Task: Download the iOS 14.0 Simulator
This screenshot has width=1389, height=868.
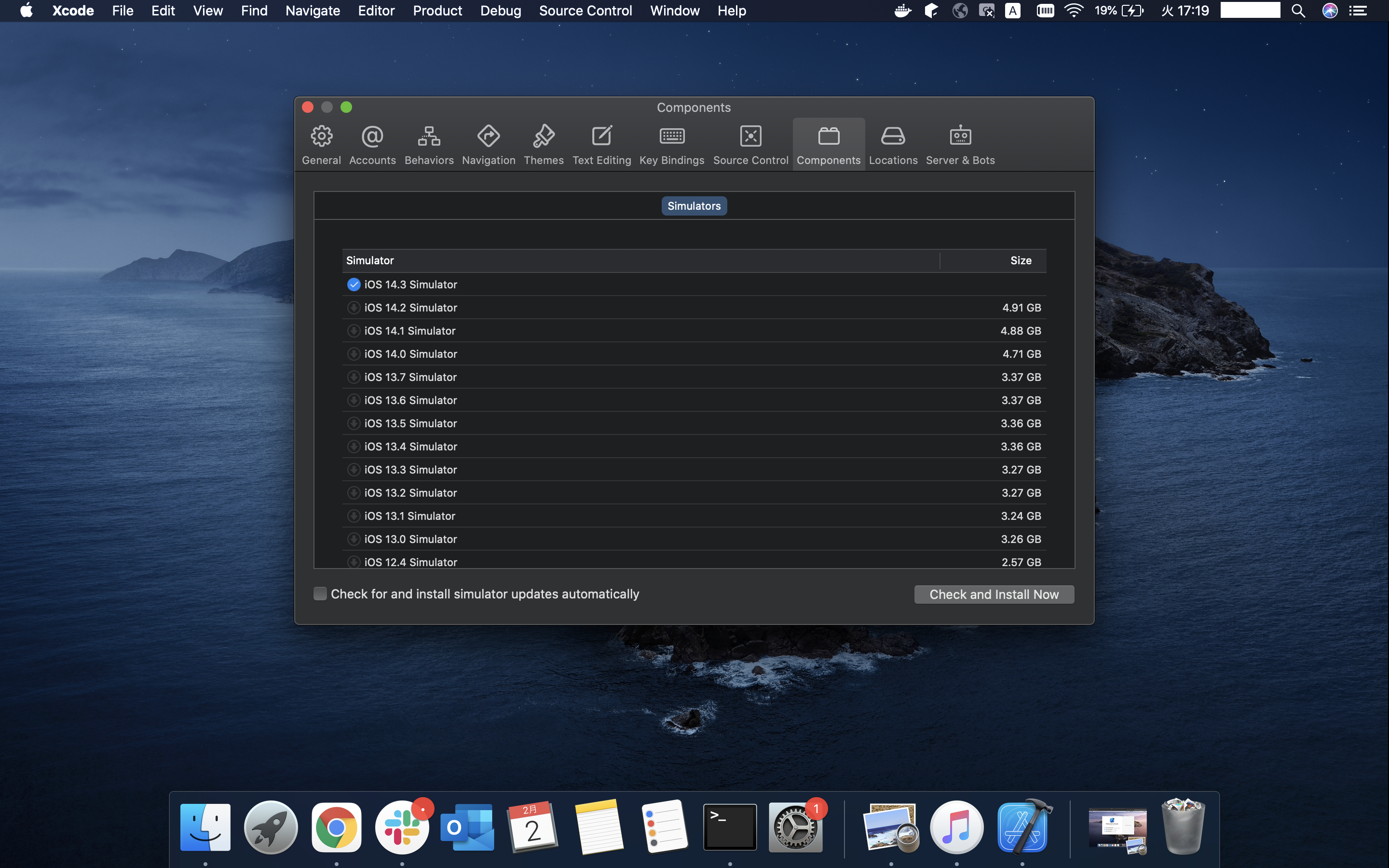Action: tap(354, 354)
